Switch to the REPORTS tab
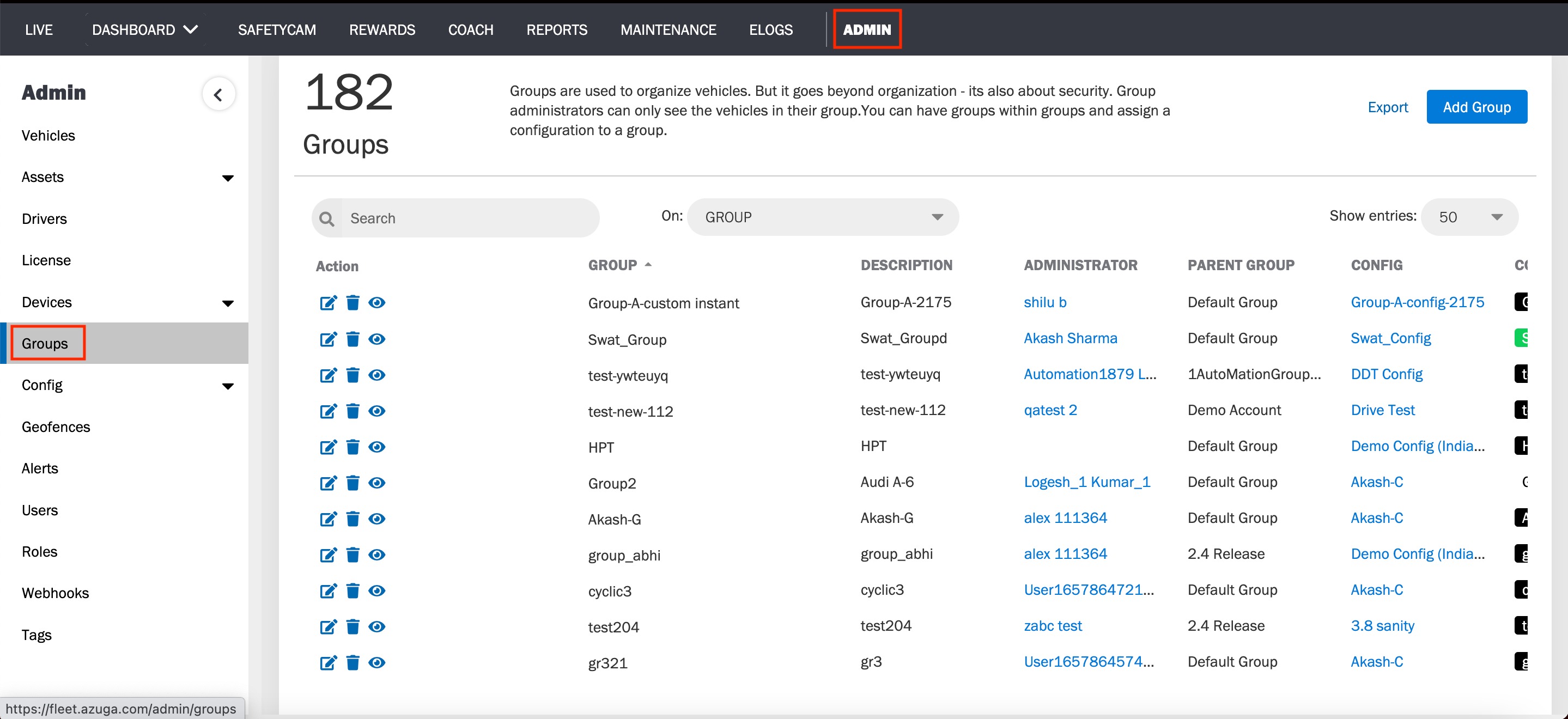This screenshot has width=1568, height=719. click(557, 29)
